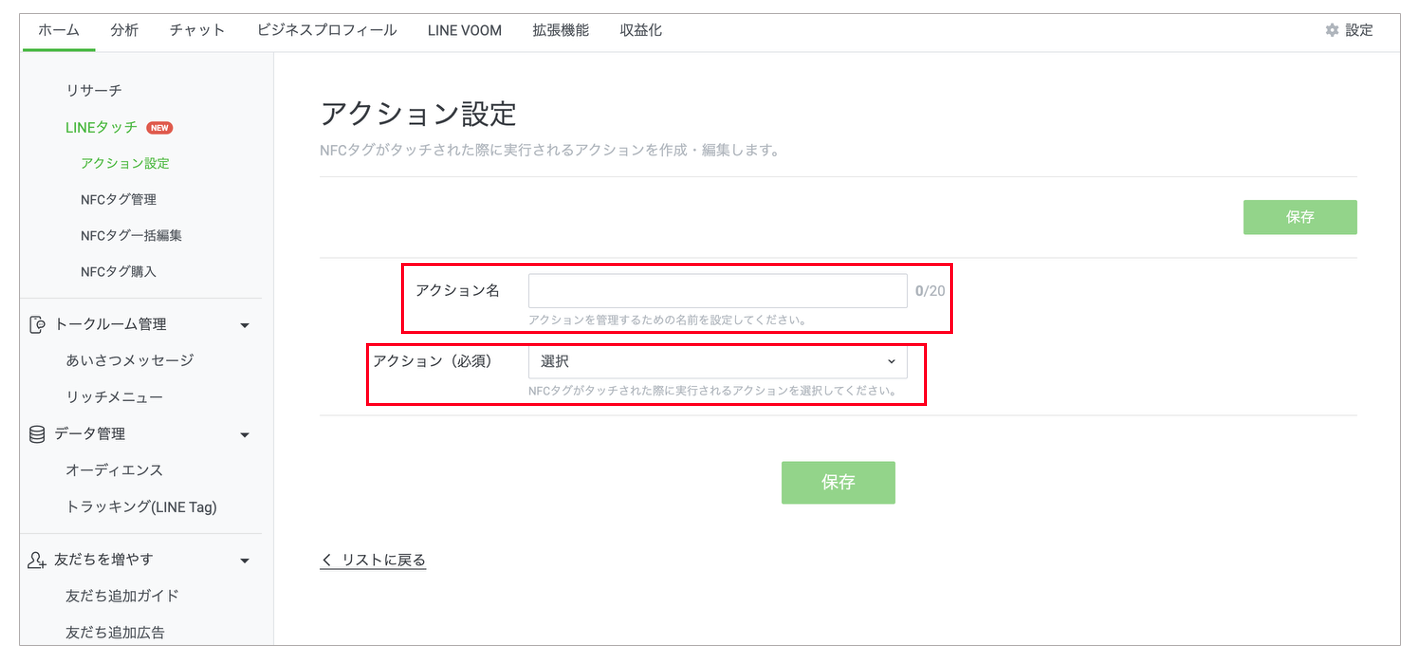Collapse the トークルーム管理 section arrow
Screen dimensions: 1419x670
(245, 325)
